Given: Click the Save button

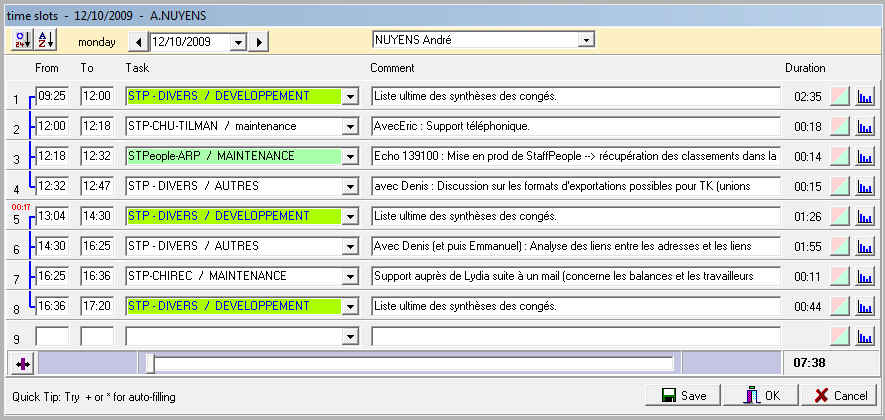Looking at the screenshot, I should click(684, 395).
